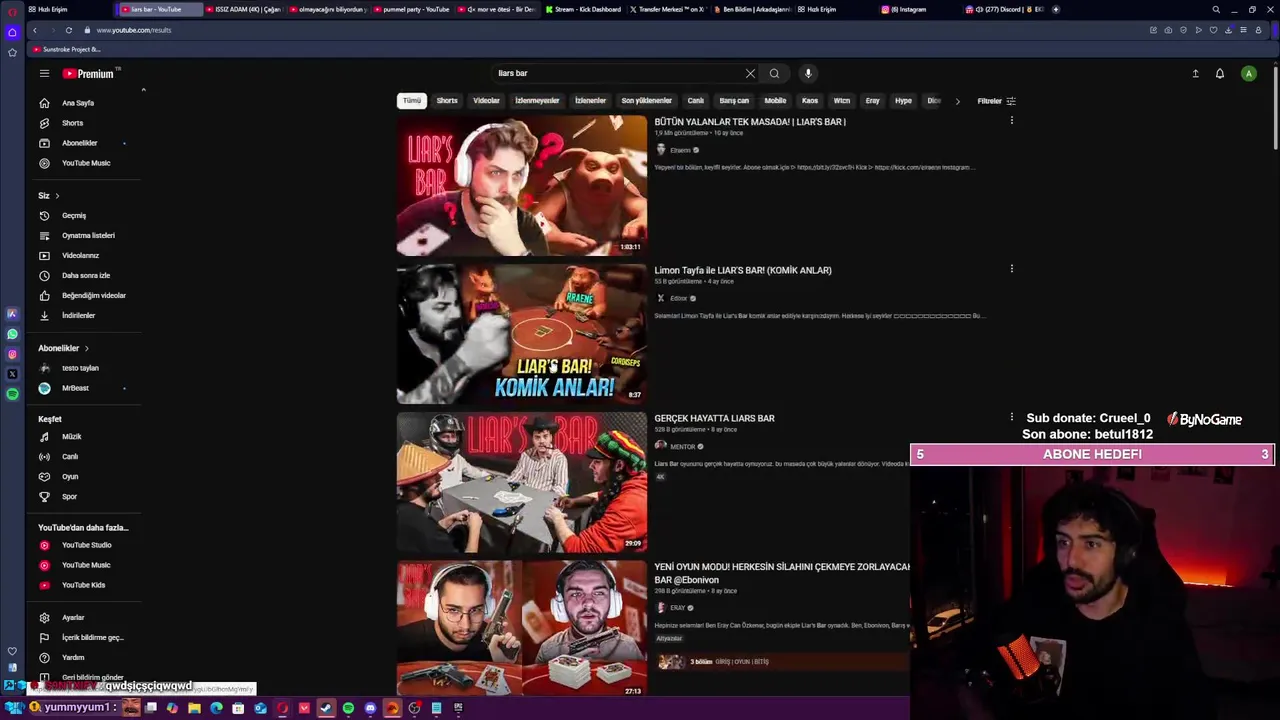Reload the page with browser refresh button
Image resolution: width=1280 pixels, height=720 pixels.
68,30
